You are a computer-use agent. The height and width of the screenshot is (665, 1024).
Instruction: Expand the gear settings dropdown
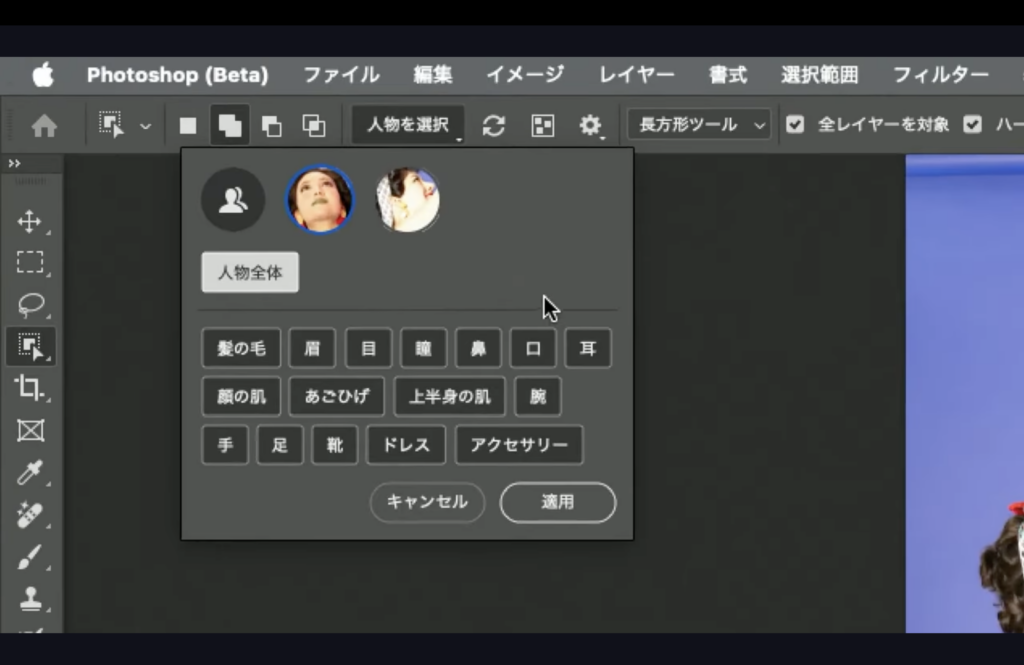tap(591, 125)
